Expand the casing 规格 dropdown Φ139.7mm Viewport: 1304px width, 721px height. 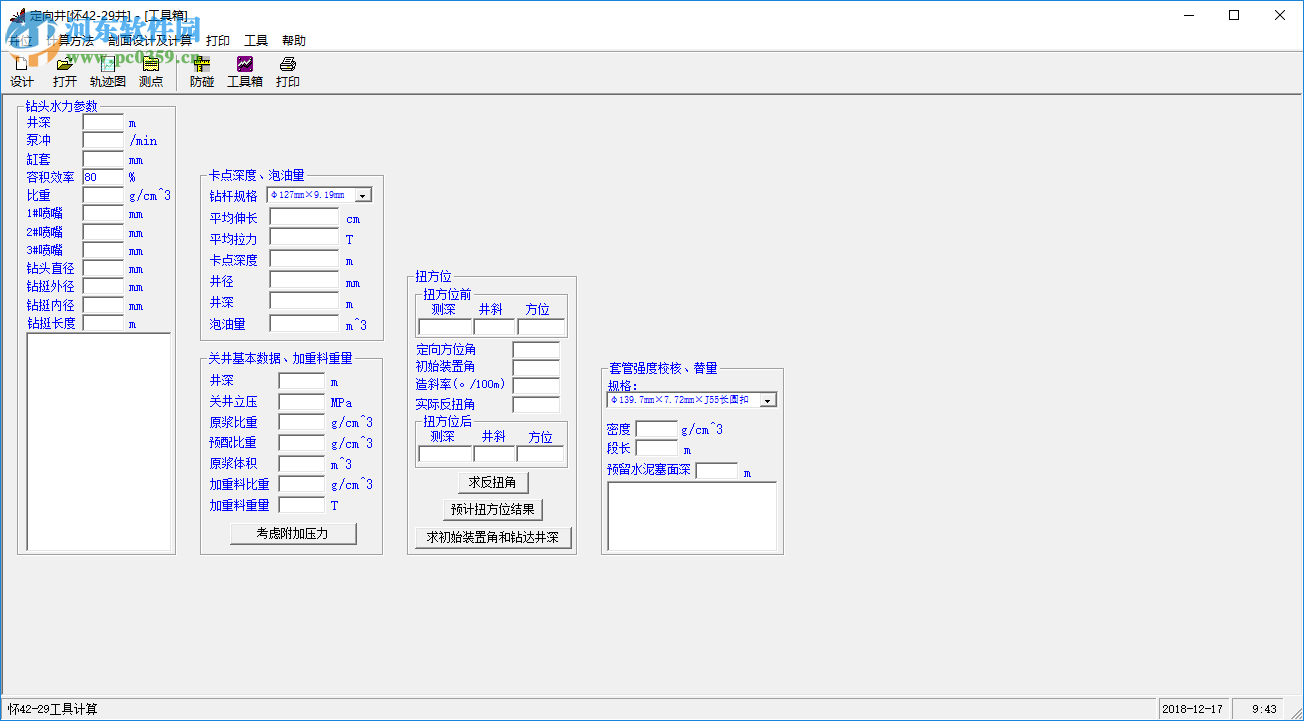768,400
